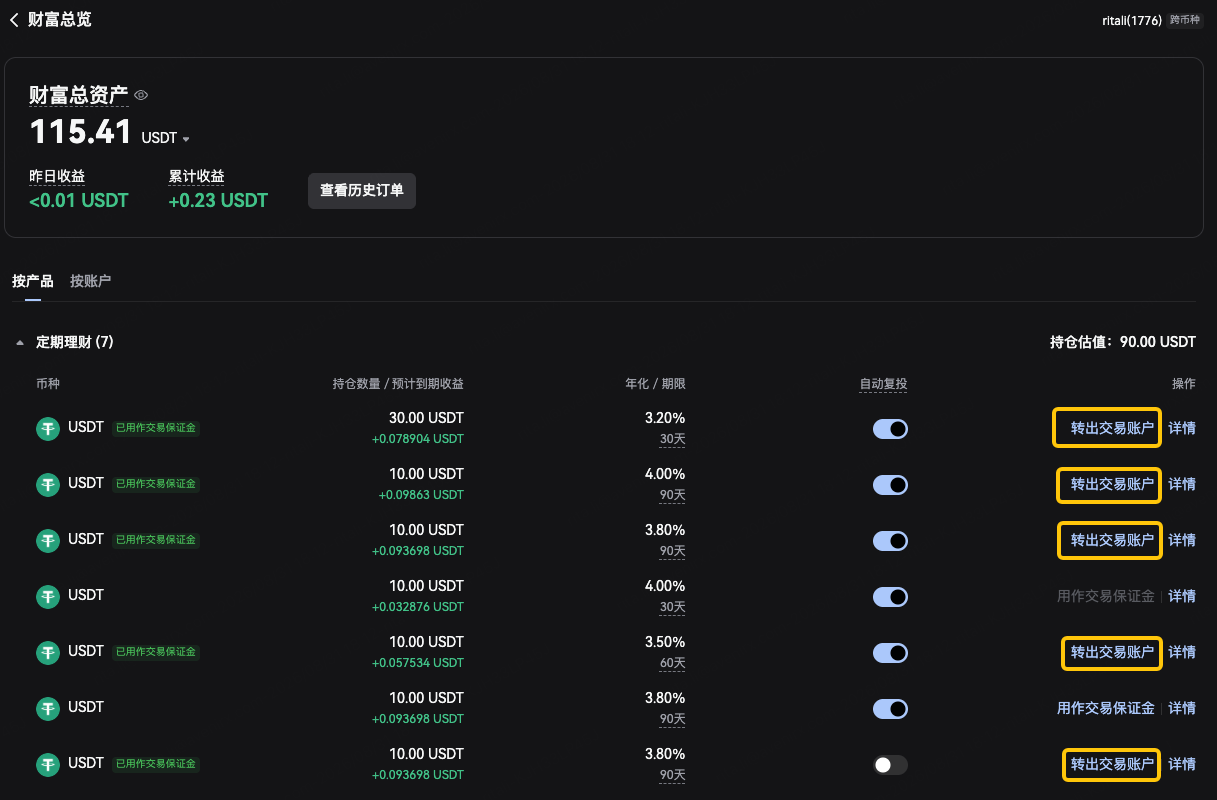The height and width of the screenshot is (800, 1217).
Task: Click the USDT coin icon in the 4.00% 90天 row
Action: pos(48,485)
